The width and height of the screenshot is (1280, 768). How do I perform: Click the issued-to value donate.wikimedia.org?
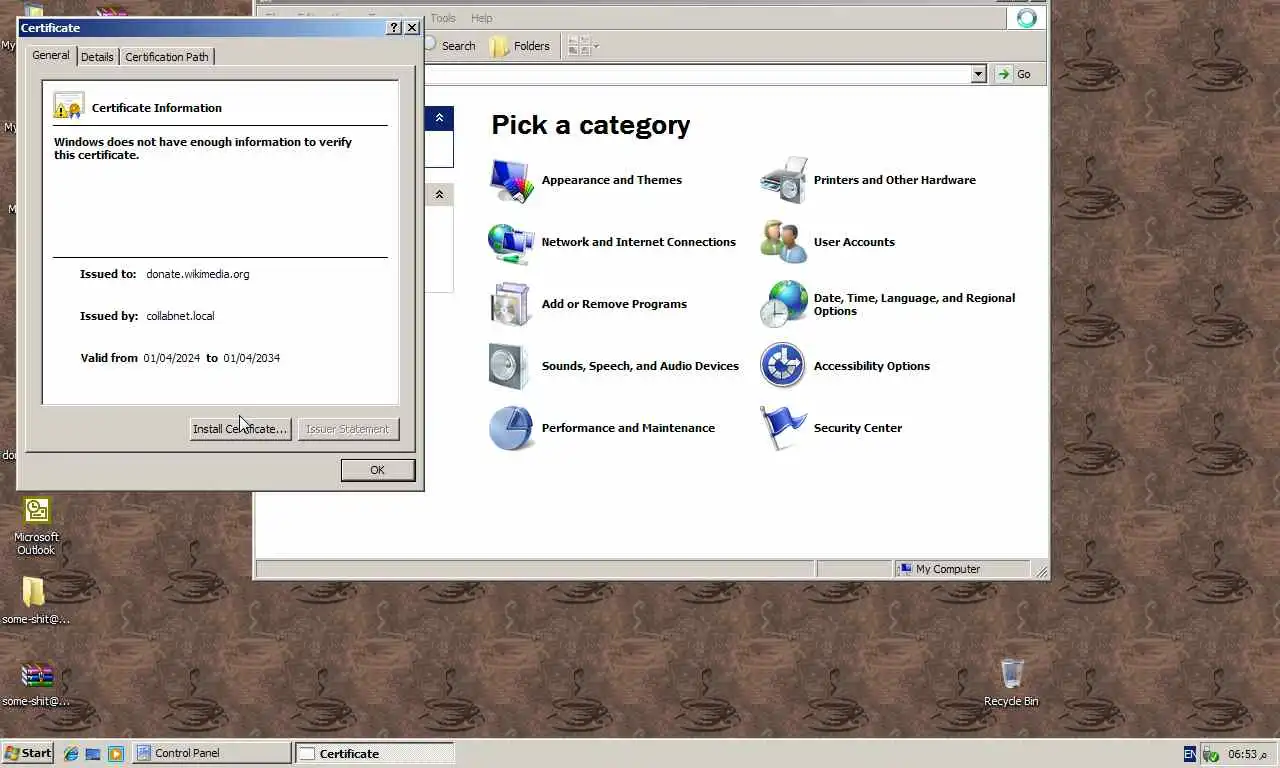(x=198, y=274)
